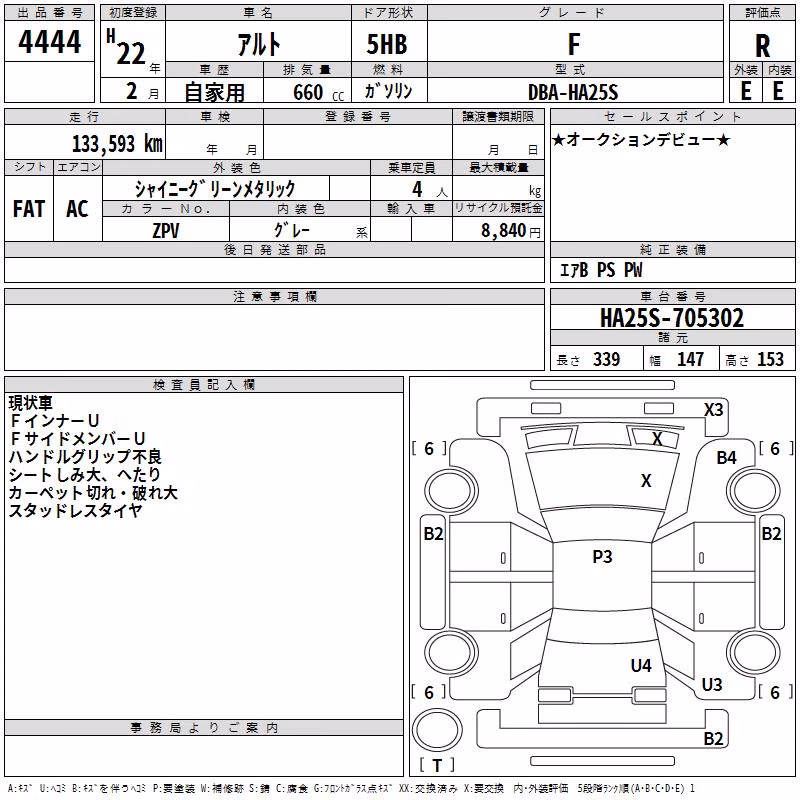Click registration month 2 月
Image resolution: width=800 pixels, height=800 pixels.
tap(142, 91)
